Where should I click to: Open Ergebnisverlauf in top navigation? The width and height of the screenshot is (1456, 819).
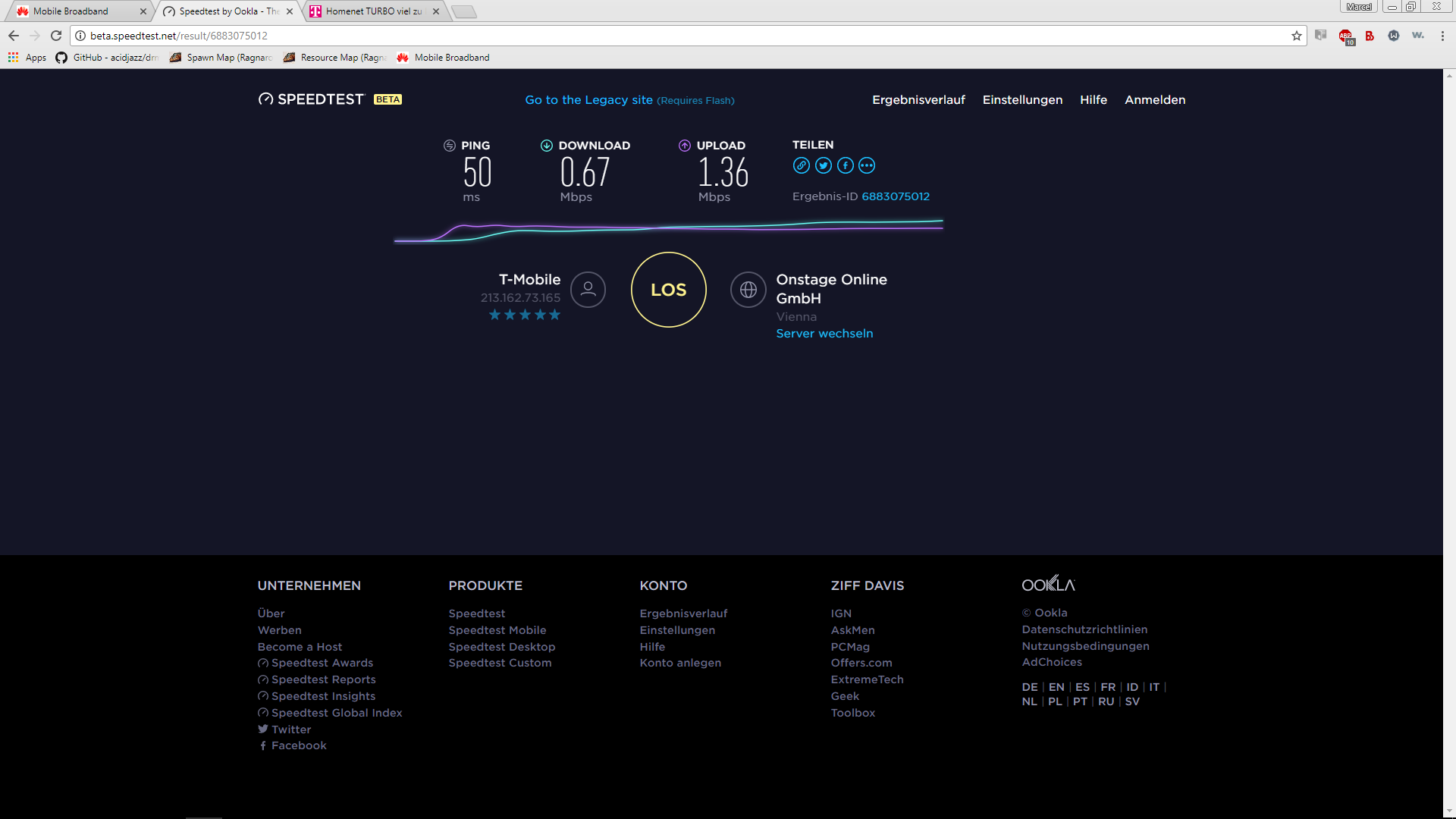point(918,100)
